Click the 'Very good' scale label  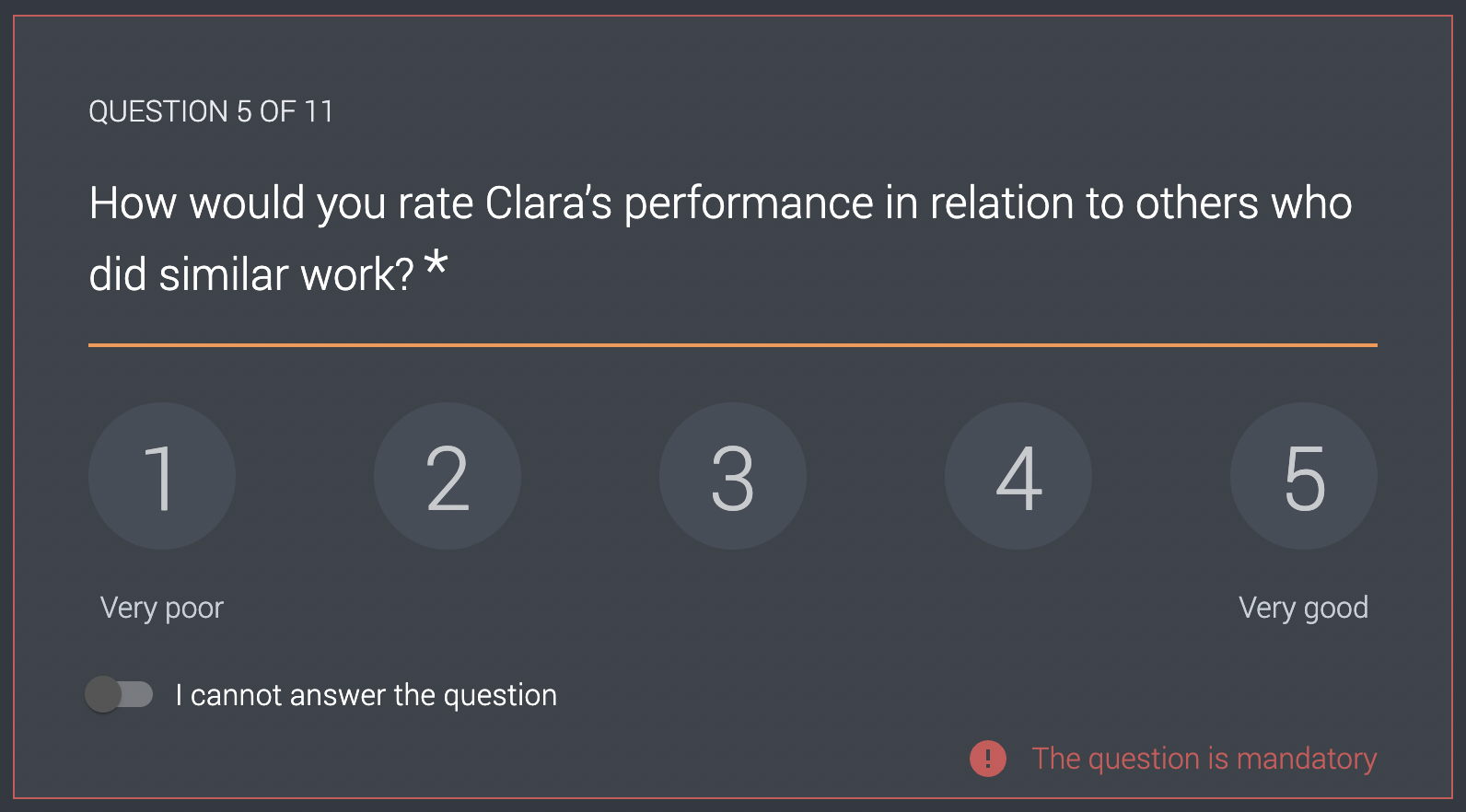(x=1304, y=608)
